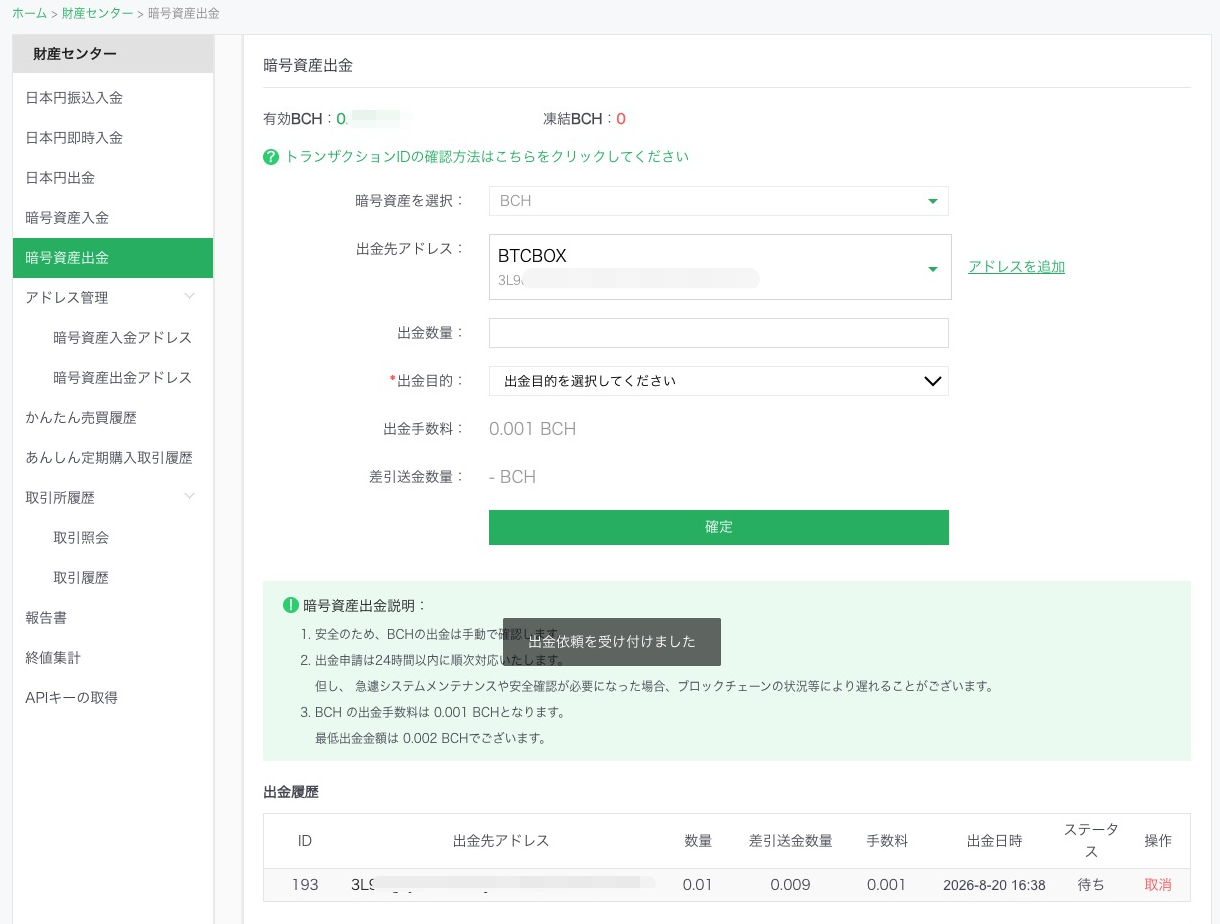
Task: Click the 0.01 quantity cell
Action: [x=697, y=885]
